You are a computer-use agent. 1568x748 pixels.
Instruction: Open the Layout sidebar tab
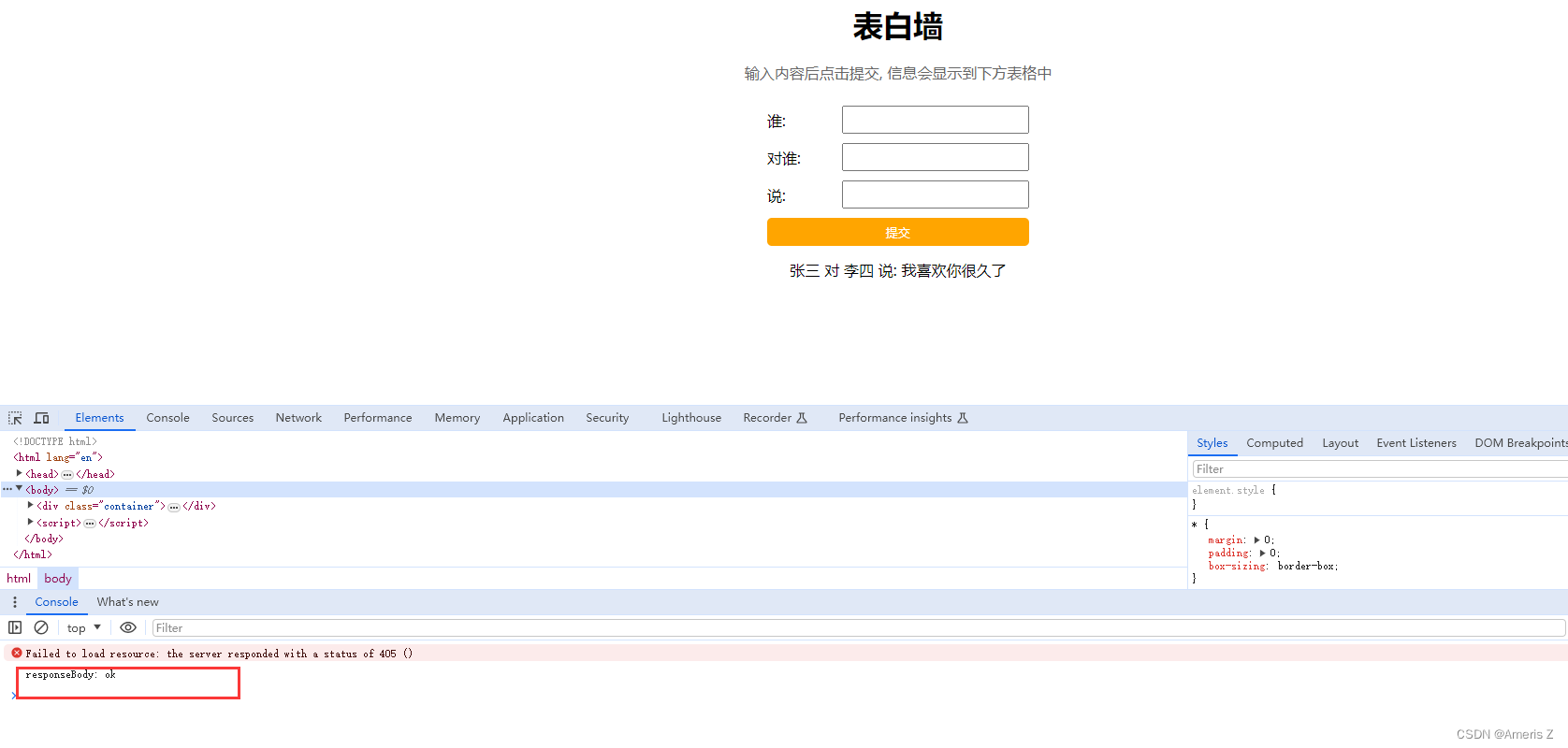pos(1340,443)
